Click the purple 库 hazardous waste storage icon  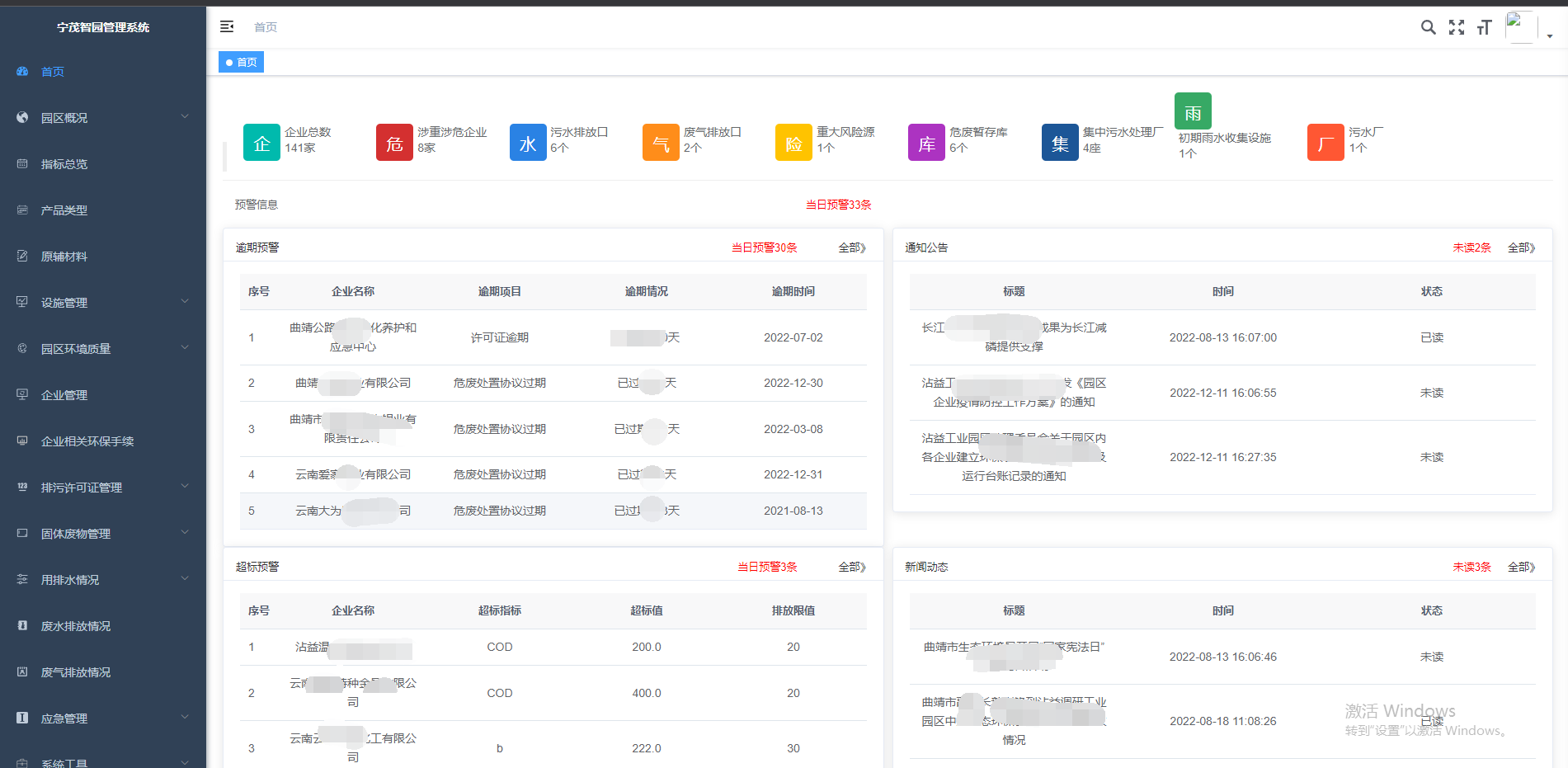click(926, 143)
